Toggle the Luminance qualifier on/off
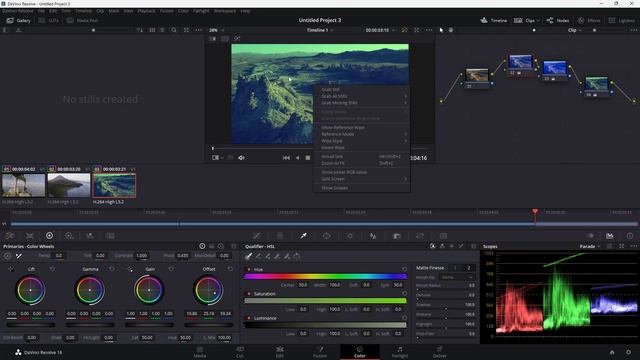The width and height of the screenshot is (640, 360). pos(249,318)
